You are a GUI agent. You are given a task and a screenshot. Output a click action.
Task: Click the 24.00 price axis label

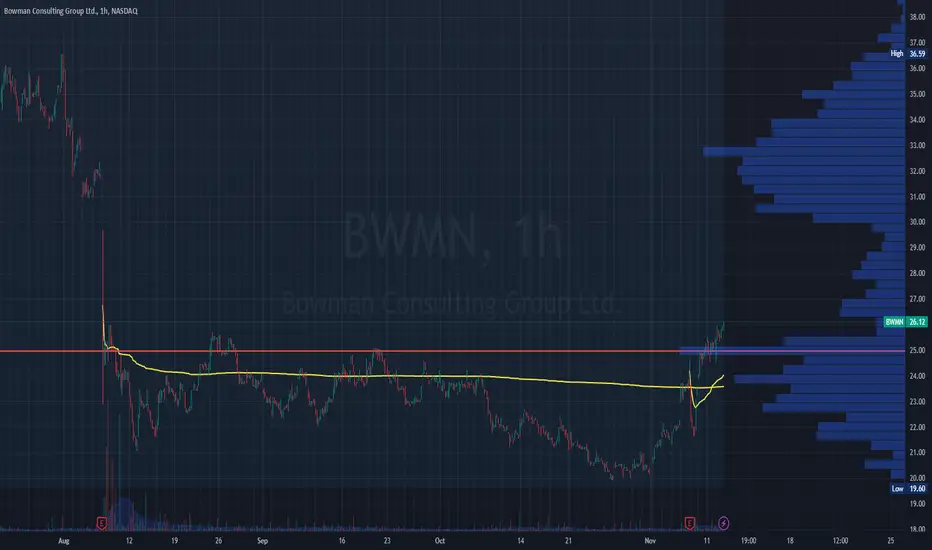pos(917,376)
